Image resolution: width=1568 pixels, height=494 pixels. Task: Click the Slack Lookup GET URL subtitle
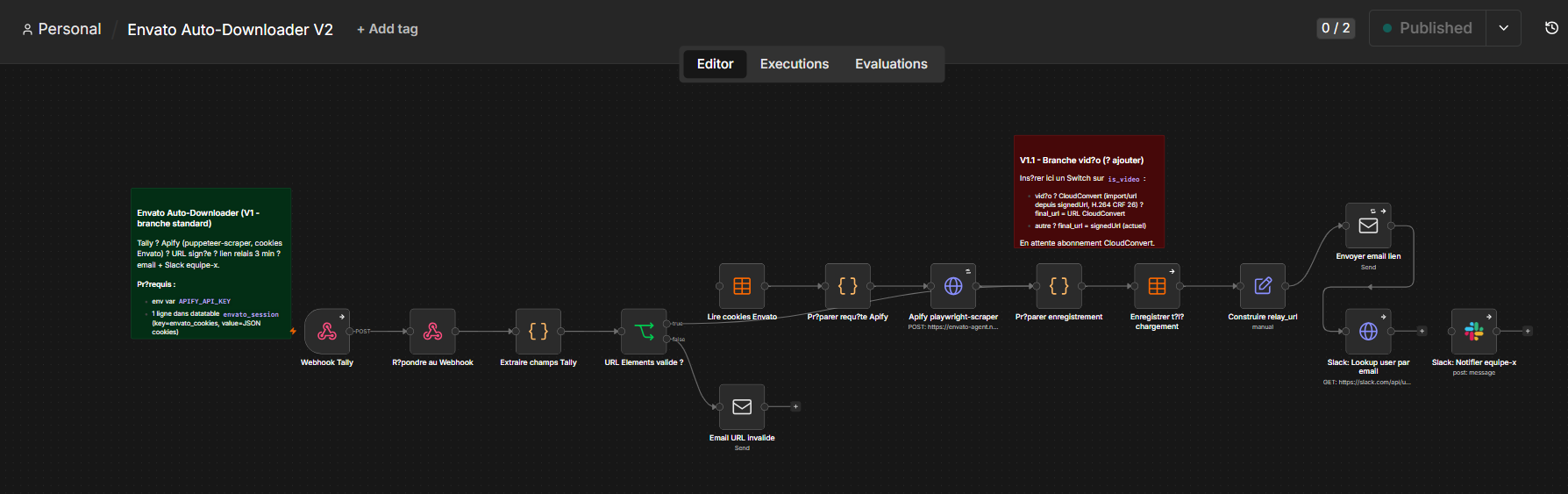(1368, 383)
